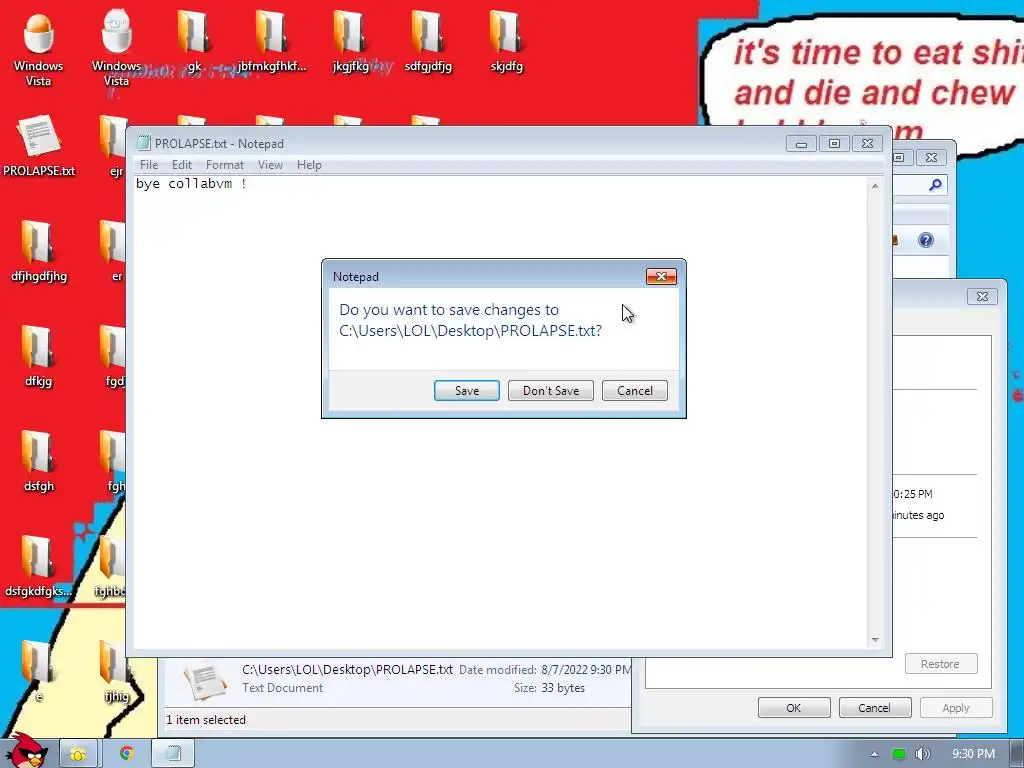Click Cancel in the Properties dialog
1024x768 pixels.
click(x=874, y=708)
